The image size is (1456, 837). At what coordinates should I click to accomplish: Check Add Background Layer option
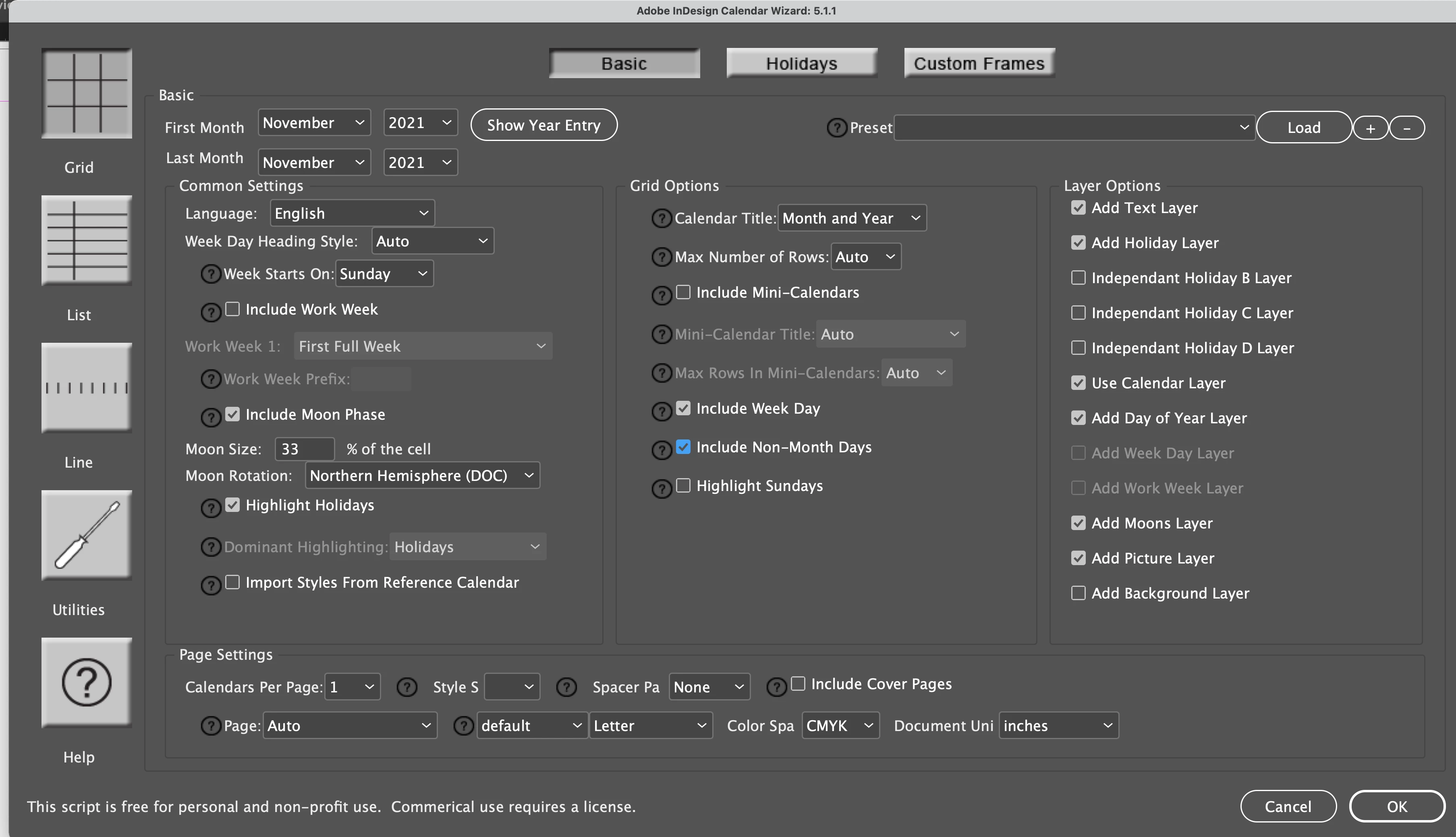tap(1079, 593)
